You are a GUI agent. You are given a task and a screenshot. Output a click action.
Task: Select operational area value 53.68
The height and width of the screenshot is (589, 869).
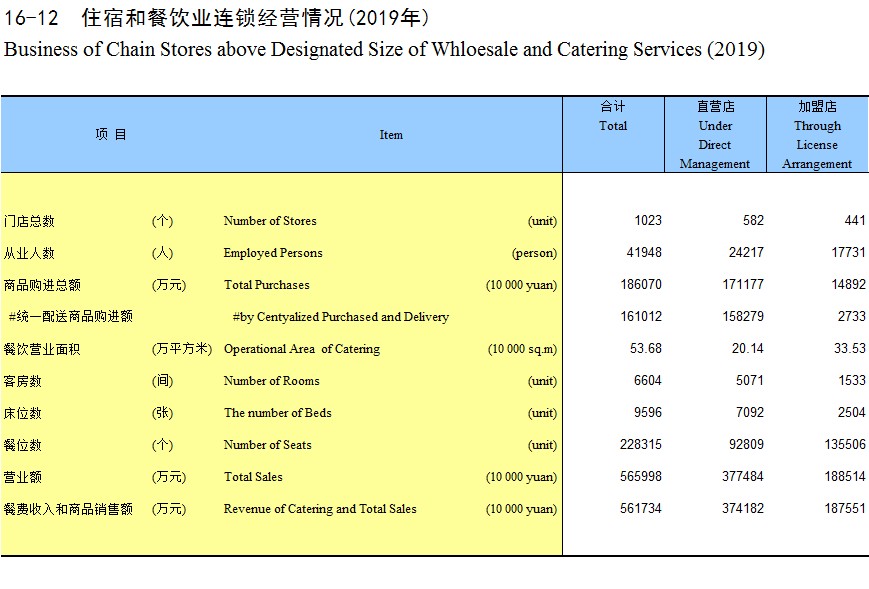click(x=646, y=349)
